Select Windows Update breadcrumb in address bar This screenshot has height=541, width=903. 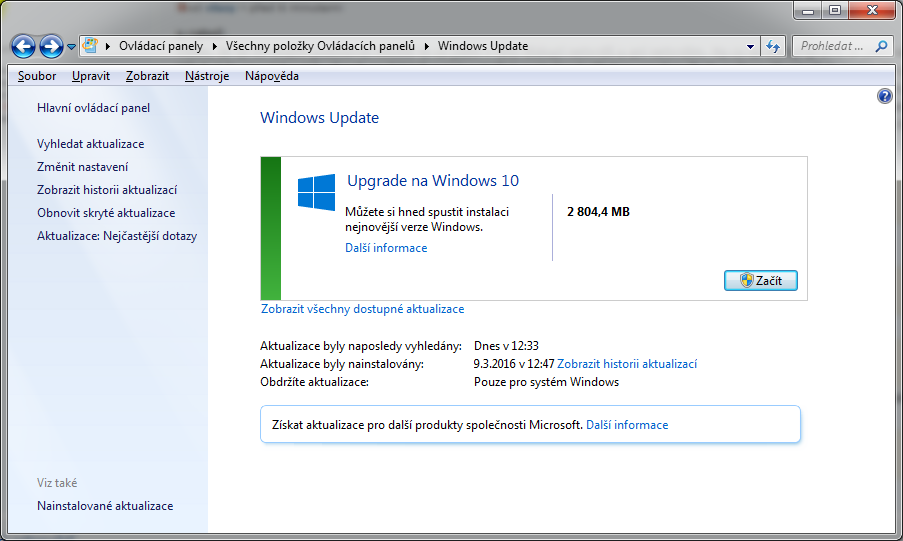coord(483,46)
